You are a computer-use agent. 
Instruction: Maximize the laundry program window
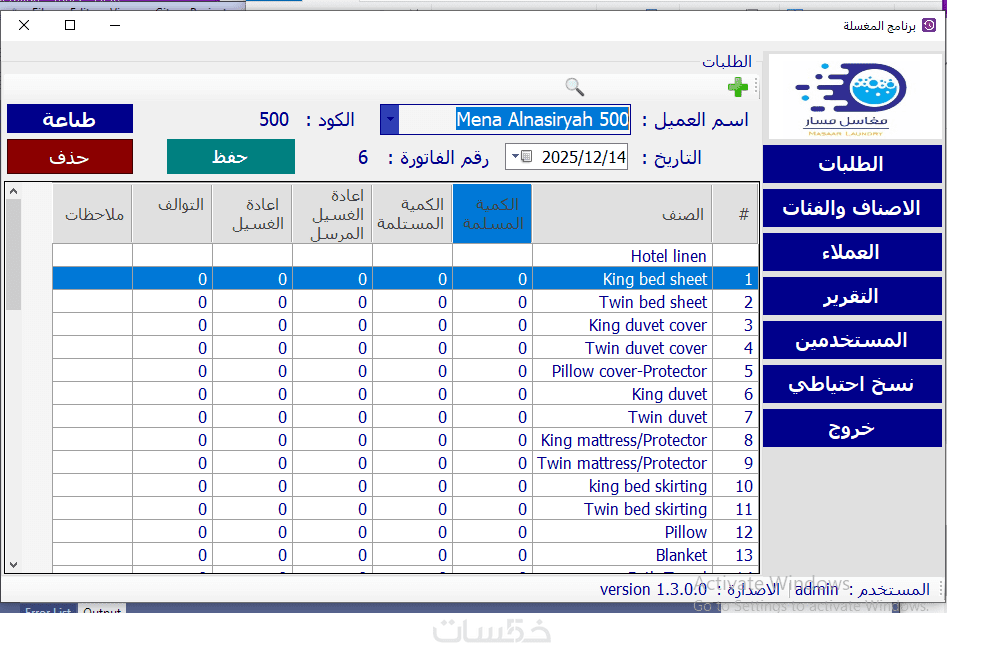click(x=70, y=25)
